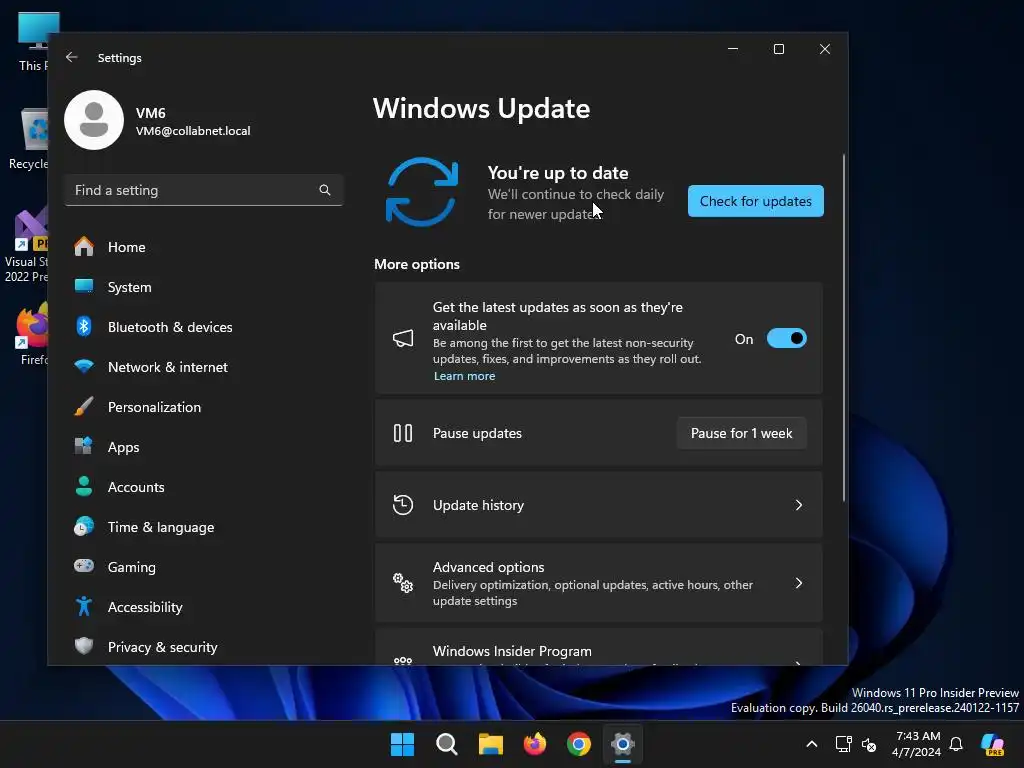The height and width of the screenshot is (768, 1024).
Task: Click the Time & language clock icon
Action: [x=84, y=526]
